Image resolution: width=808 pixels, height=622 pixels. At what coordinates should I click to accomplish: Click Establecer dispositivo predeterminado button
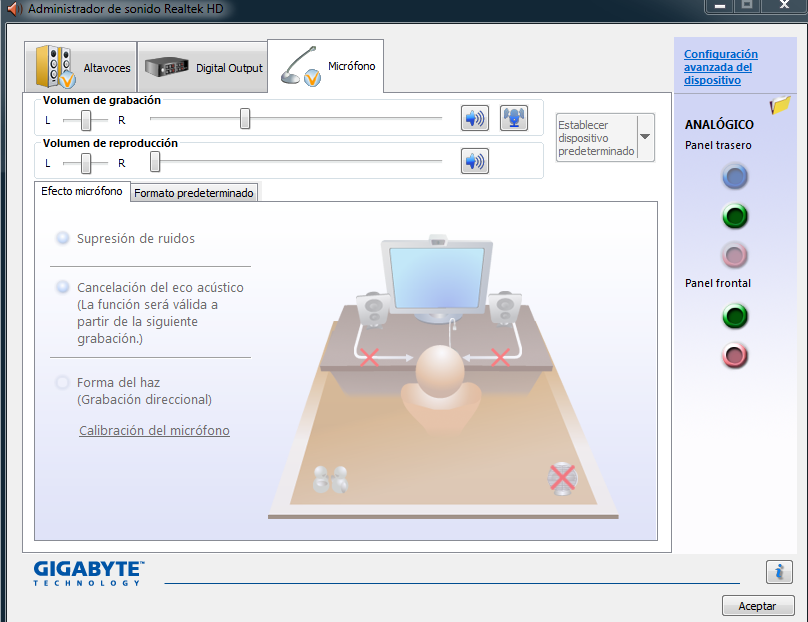pos(597,138)
